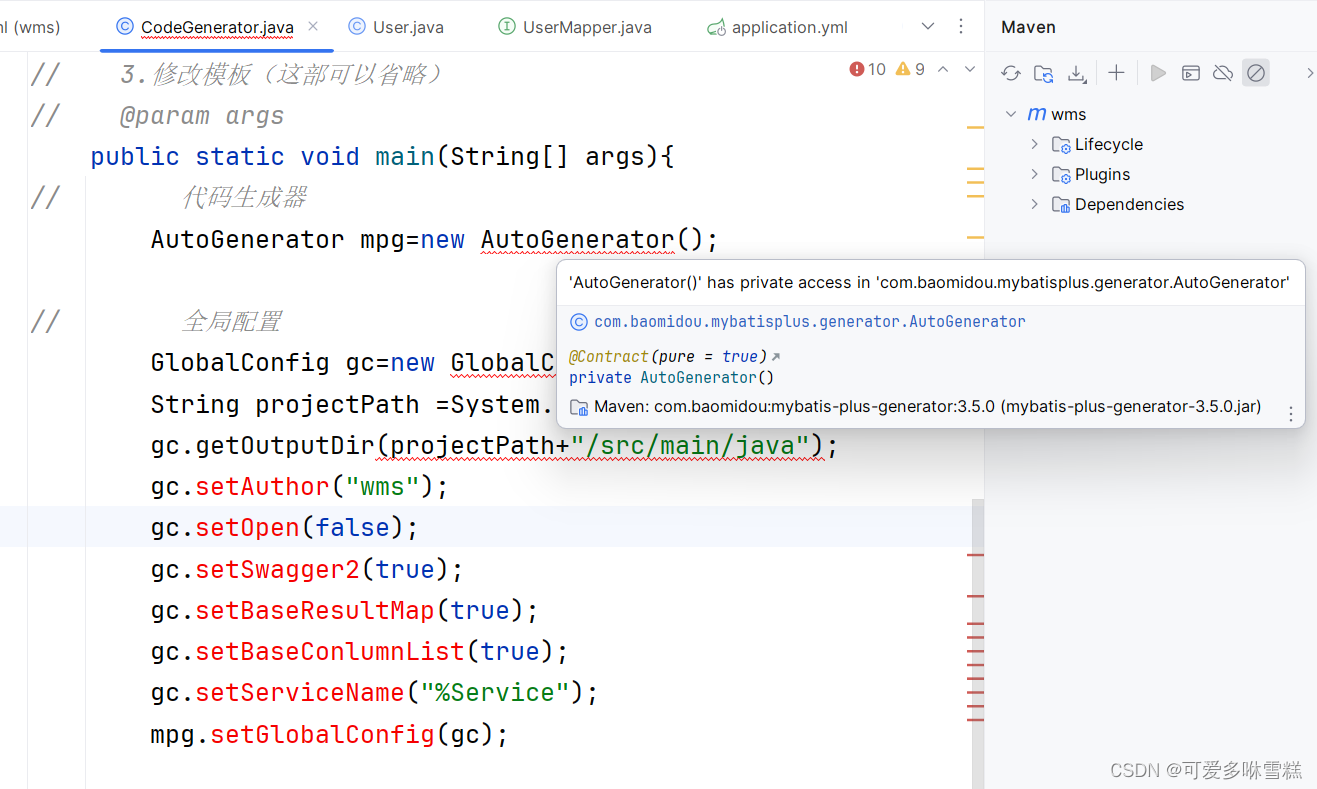Click Java class icon on User.java tab
This screenshot has height=789, width=1317.
coord(357,27)
